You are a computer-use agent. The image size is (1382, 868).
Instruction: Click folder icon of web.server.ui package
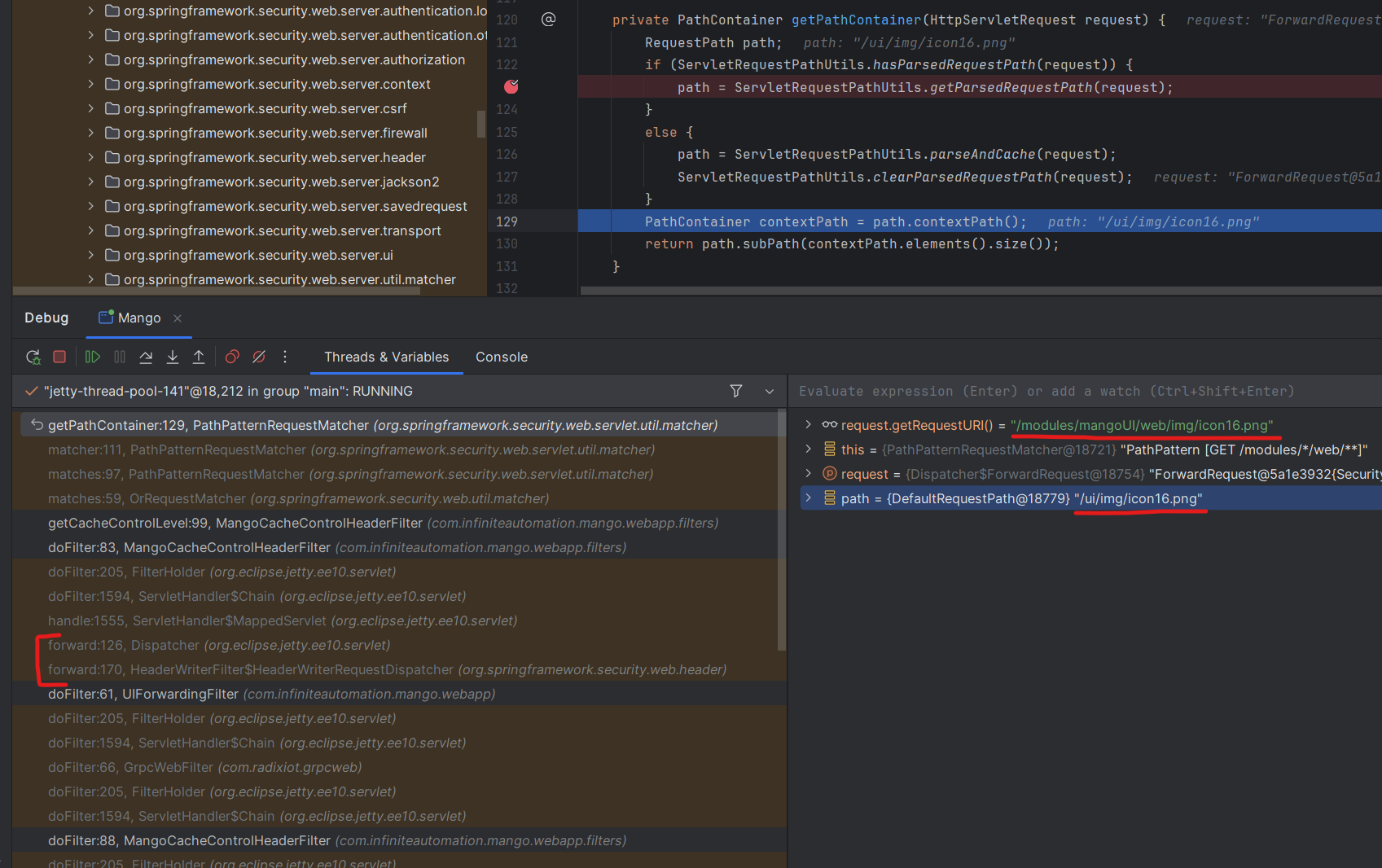pos(112,255)
